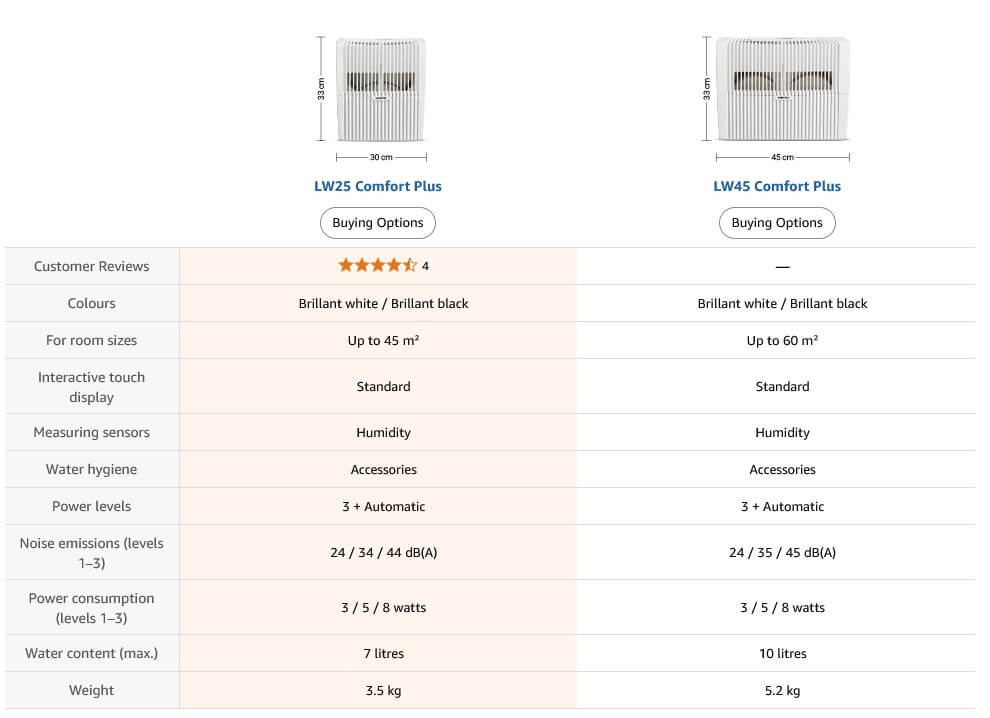Click the Power consumption row label

click(92, 608)
